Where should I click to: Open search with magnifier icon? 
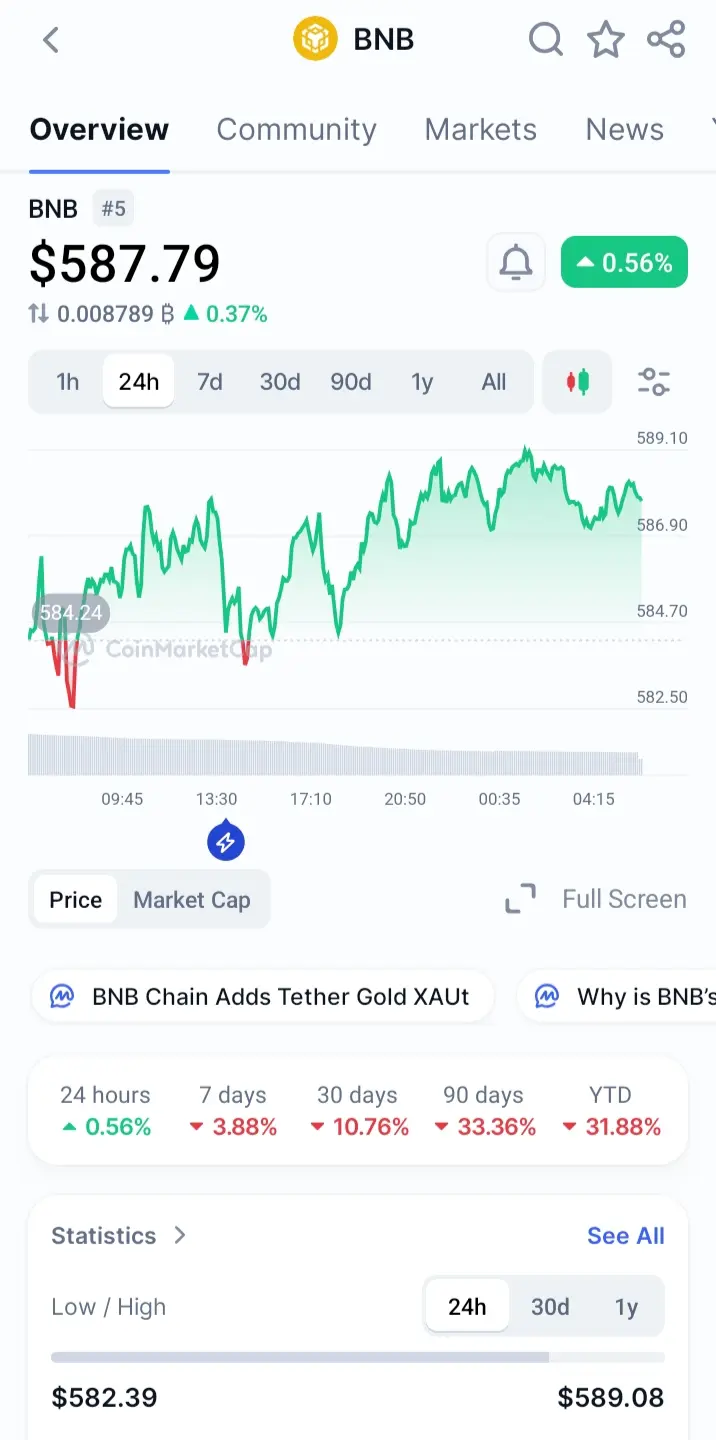click(x=545, y=40)
